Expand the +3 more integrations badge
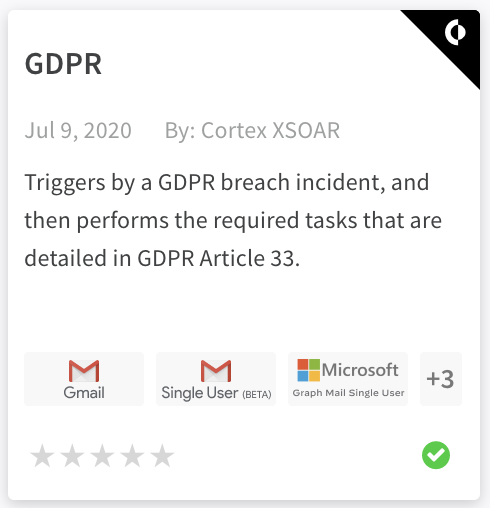 (441, 379)
